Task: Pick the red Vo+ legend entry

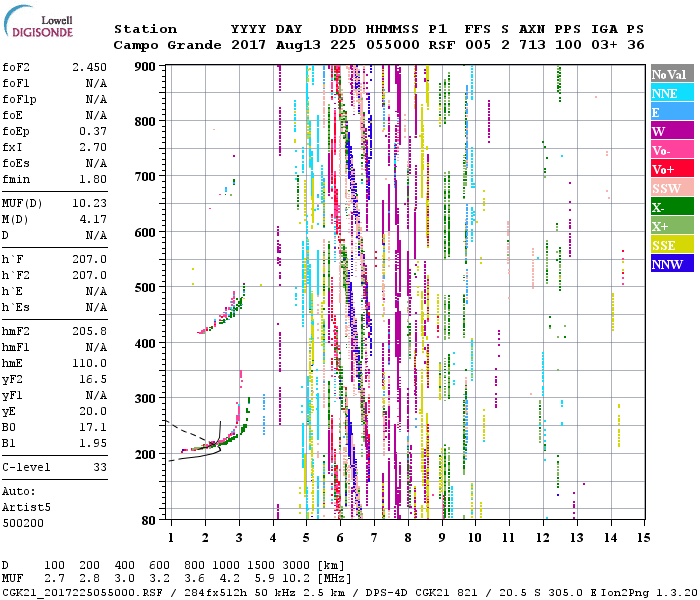Action: [x=670, y=169]
